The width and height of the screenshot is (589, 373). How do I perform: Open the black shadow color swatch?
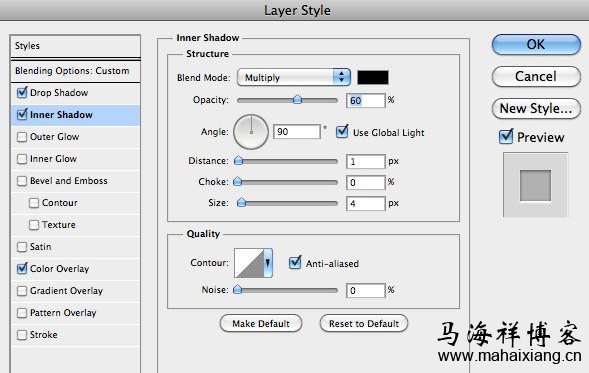(x=373, y=77)
